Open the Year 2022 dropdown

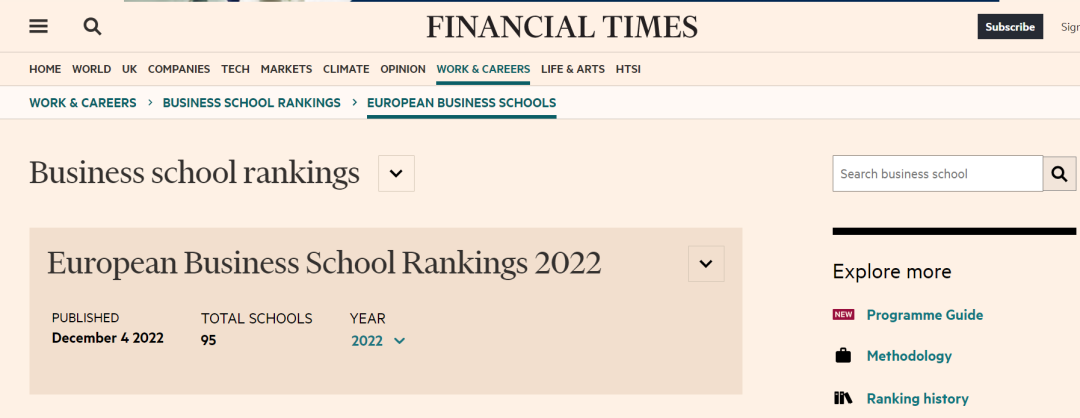[x=378, y=341]
